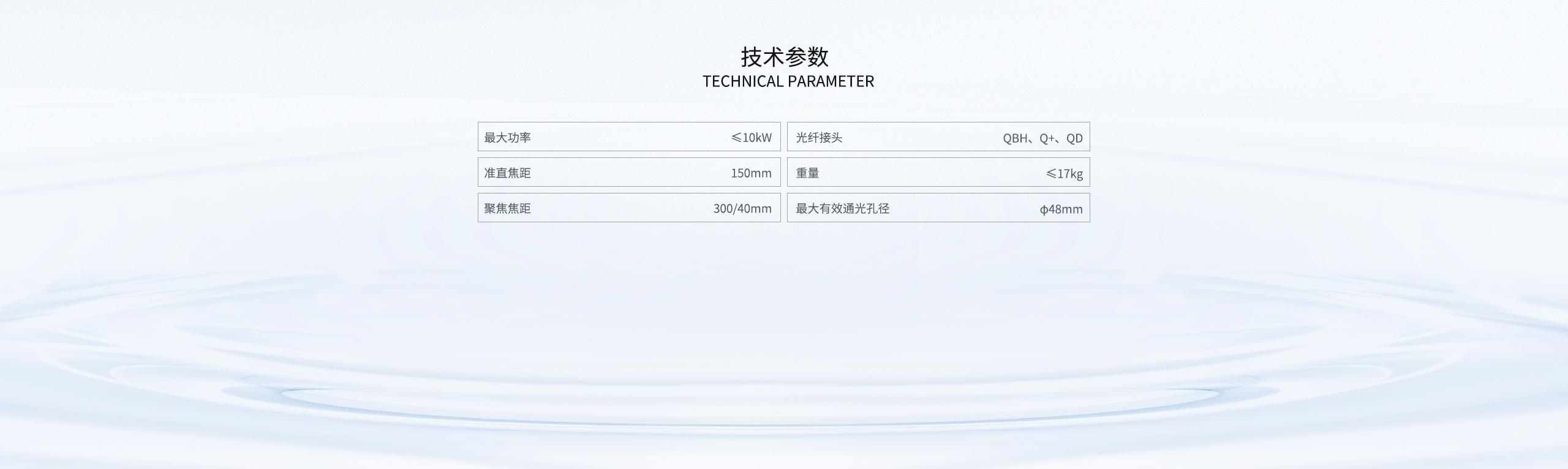Click the center of the 最大功率 row box
This screenshot has width=1568, height=469.
tap(629, 137)
